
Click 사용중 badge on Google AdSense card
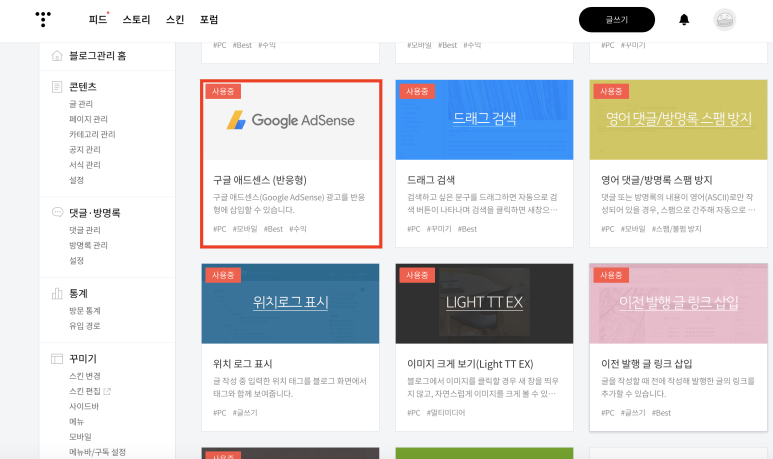(x=223, y=91)
